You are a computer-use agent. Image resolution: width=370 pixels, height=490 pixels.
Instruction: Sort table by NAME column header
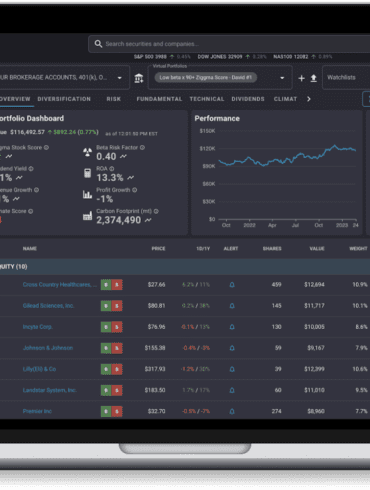click(x=30, y=249)
